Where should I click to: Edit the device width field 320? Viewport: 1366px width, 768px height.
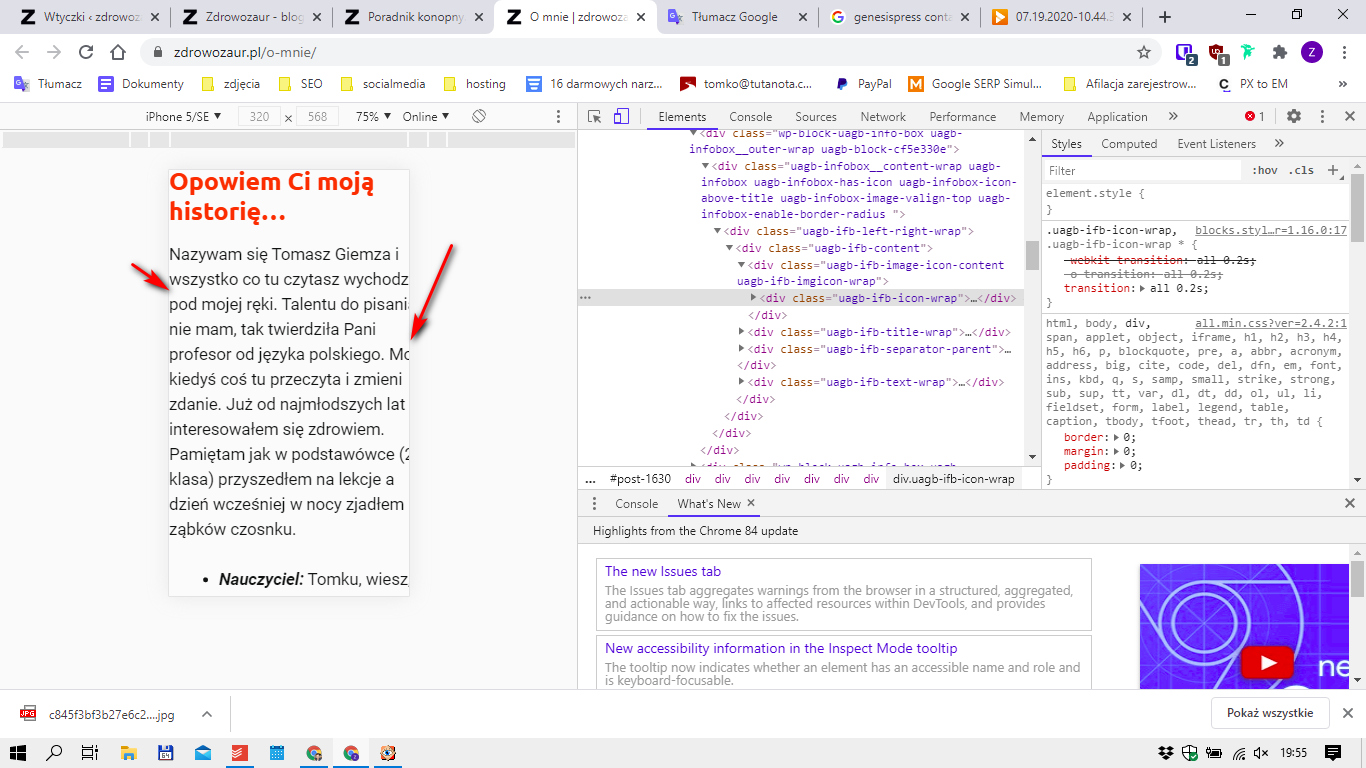pyautogui.click(x=259, y=117)
